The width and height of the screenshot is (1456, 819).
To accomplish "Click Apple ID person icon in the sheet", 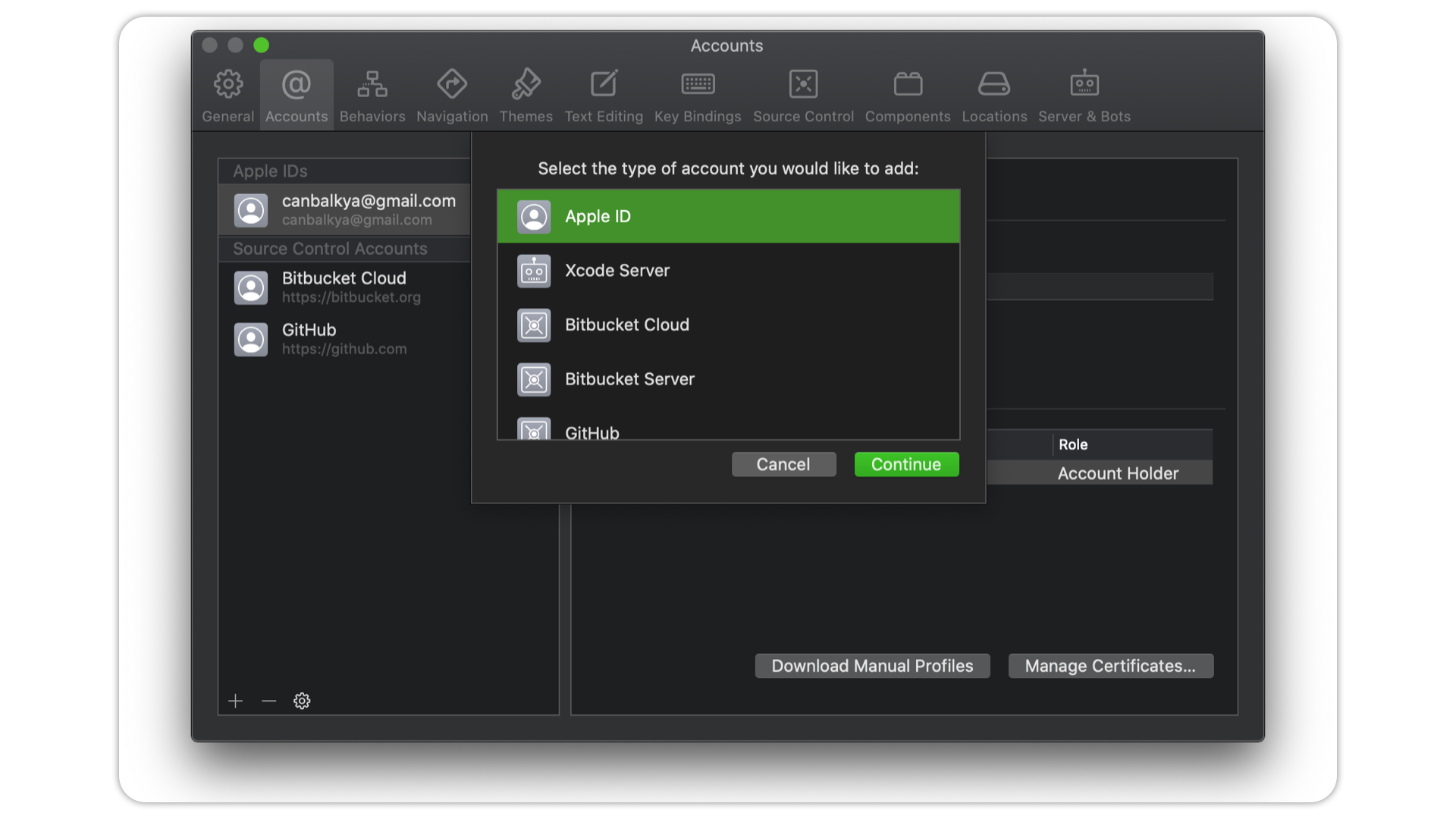I will (x=534, y=217).
